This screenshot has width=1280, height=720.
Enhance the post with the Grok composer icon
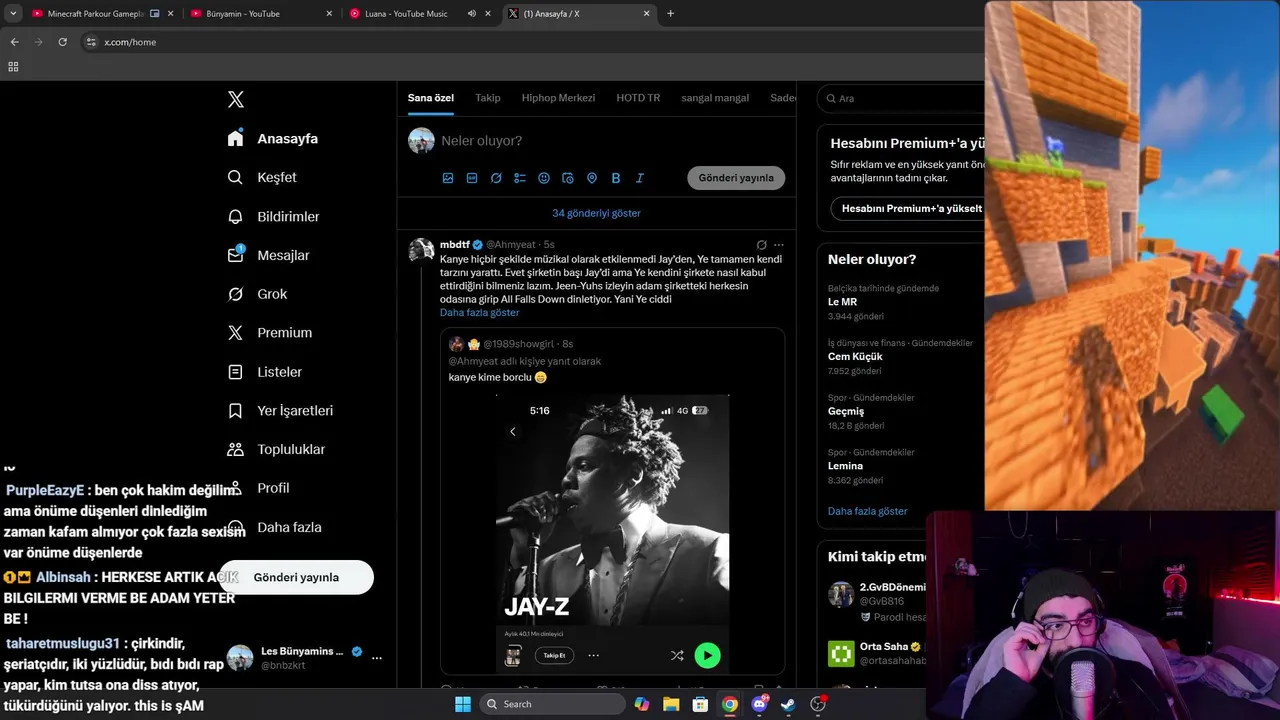pos(496,178)
